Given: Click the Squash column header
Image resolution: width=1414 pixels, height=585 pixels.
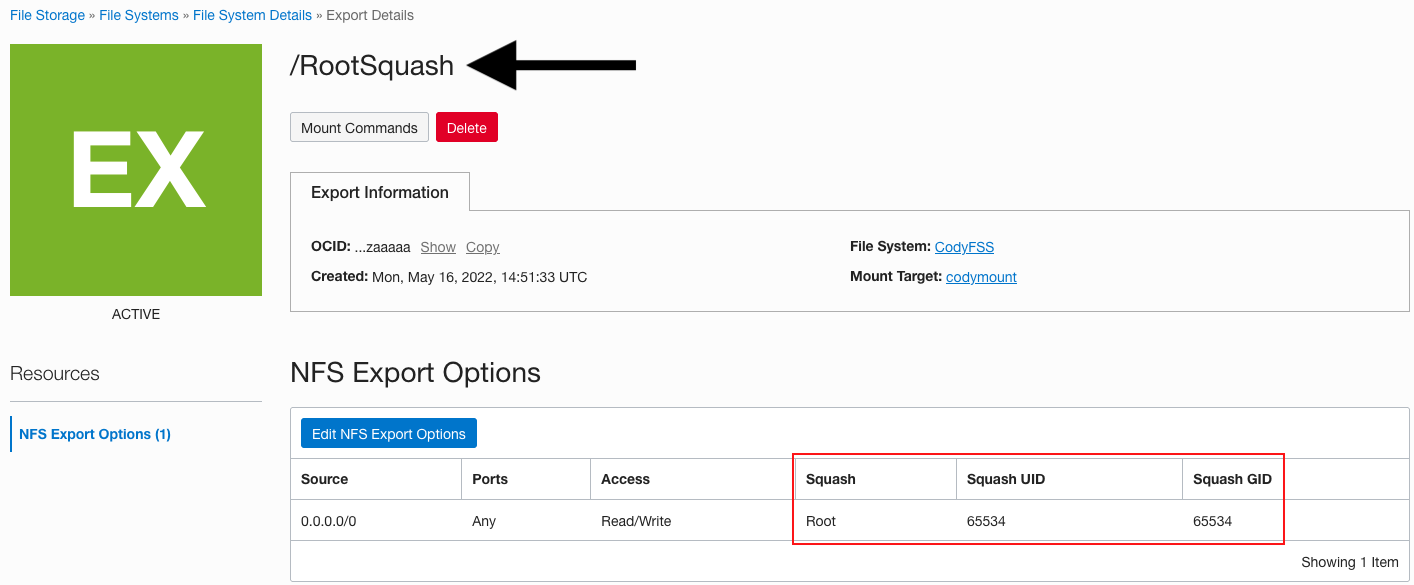Looking at the screenshot, I should pos(831,479).
